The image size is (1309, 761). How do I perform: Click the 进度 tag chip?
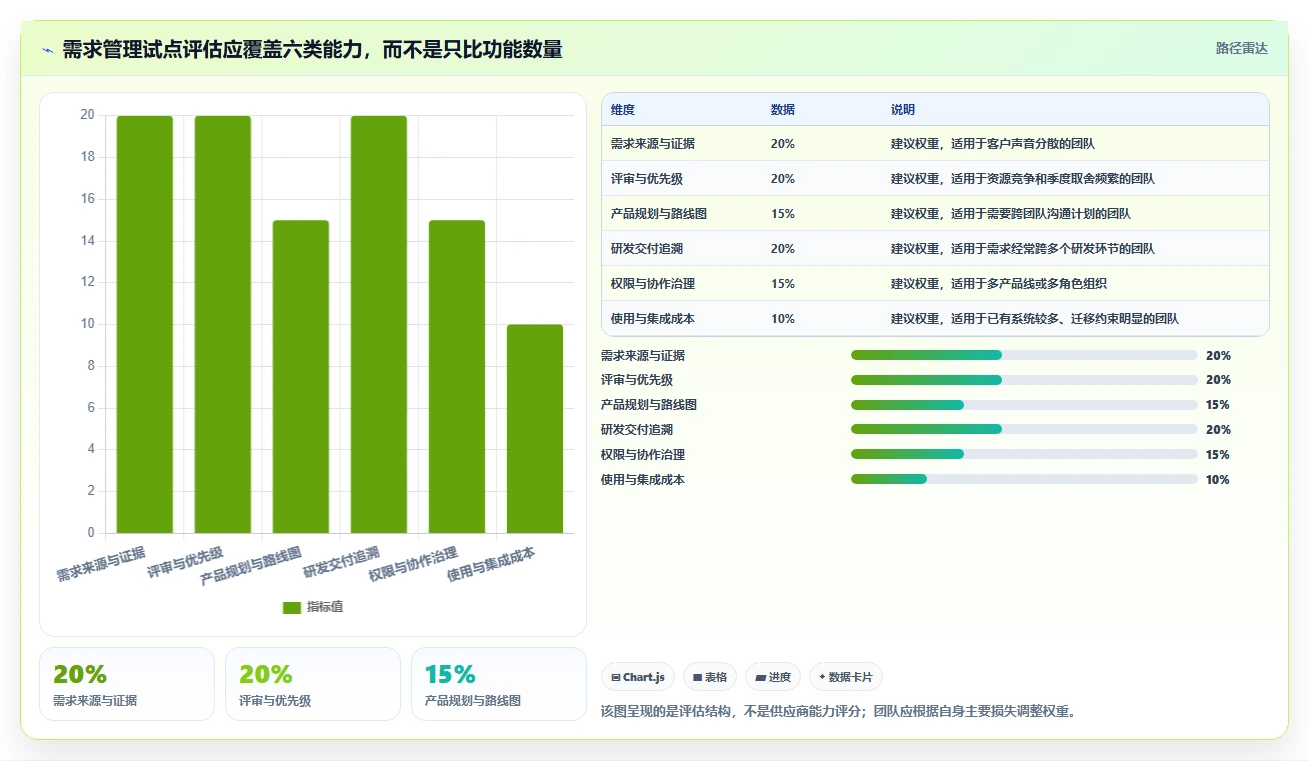[x=773, y=677]
